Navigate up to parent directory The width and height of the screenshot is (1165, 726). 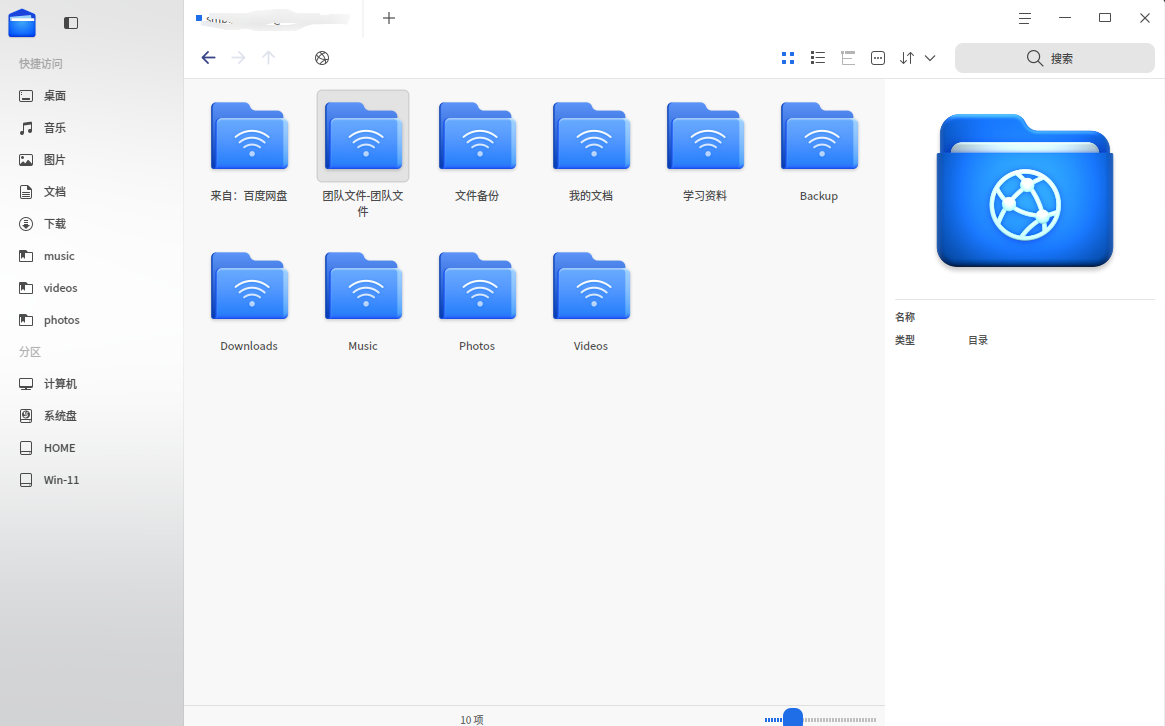pos(268,58)
